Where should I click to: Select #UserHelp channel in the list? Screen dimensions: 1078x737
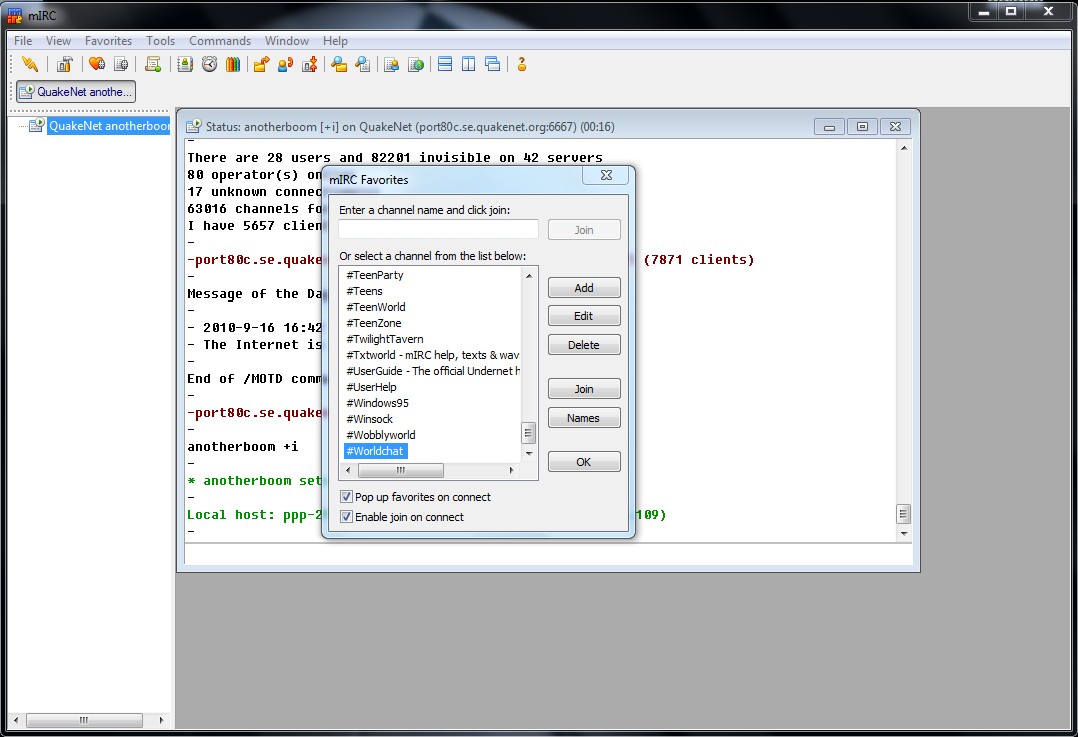(x=371, y=386)
